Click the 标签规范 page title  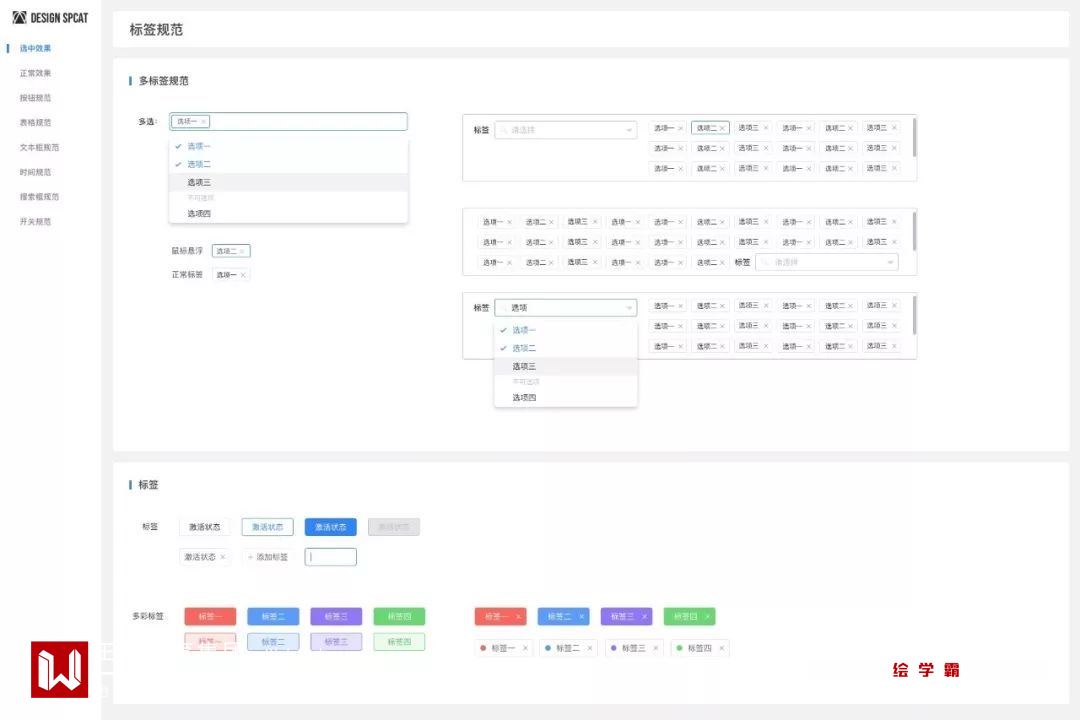[x=156, y=30]
